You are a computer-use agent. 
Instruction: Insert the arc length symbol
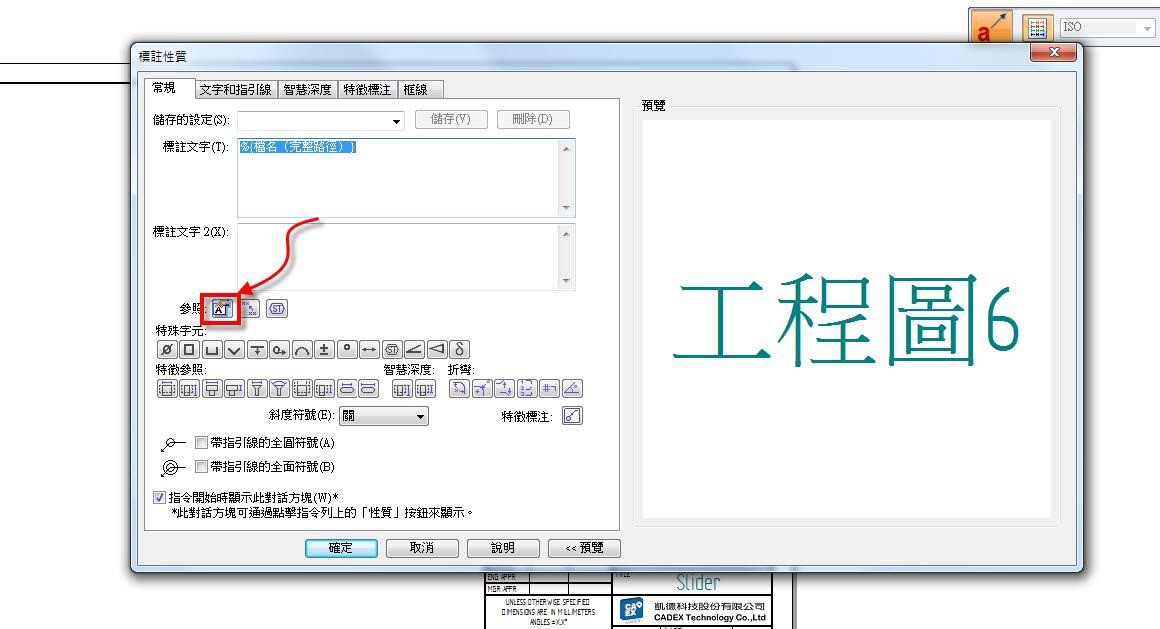click(x=302, y=349)
